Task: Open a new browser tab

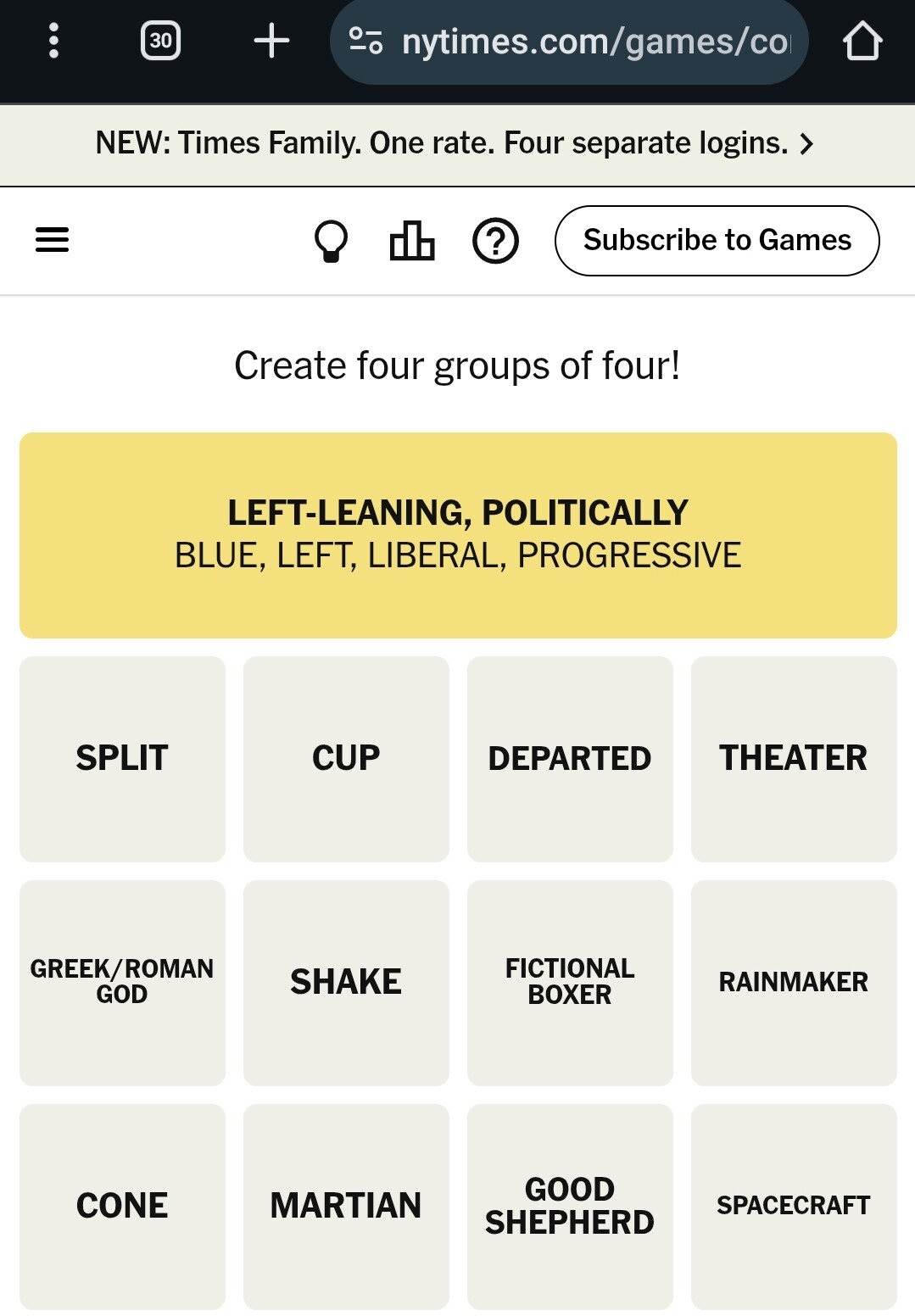Action: click(x=271, y=41)
